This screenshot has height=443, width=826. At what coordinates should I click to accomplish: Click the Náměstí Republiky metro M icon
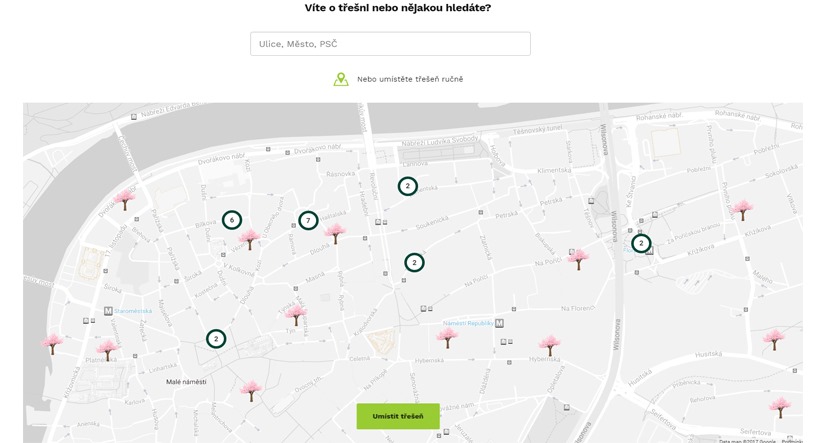point(499,323)
